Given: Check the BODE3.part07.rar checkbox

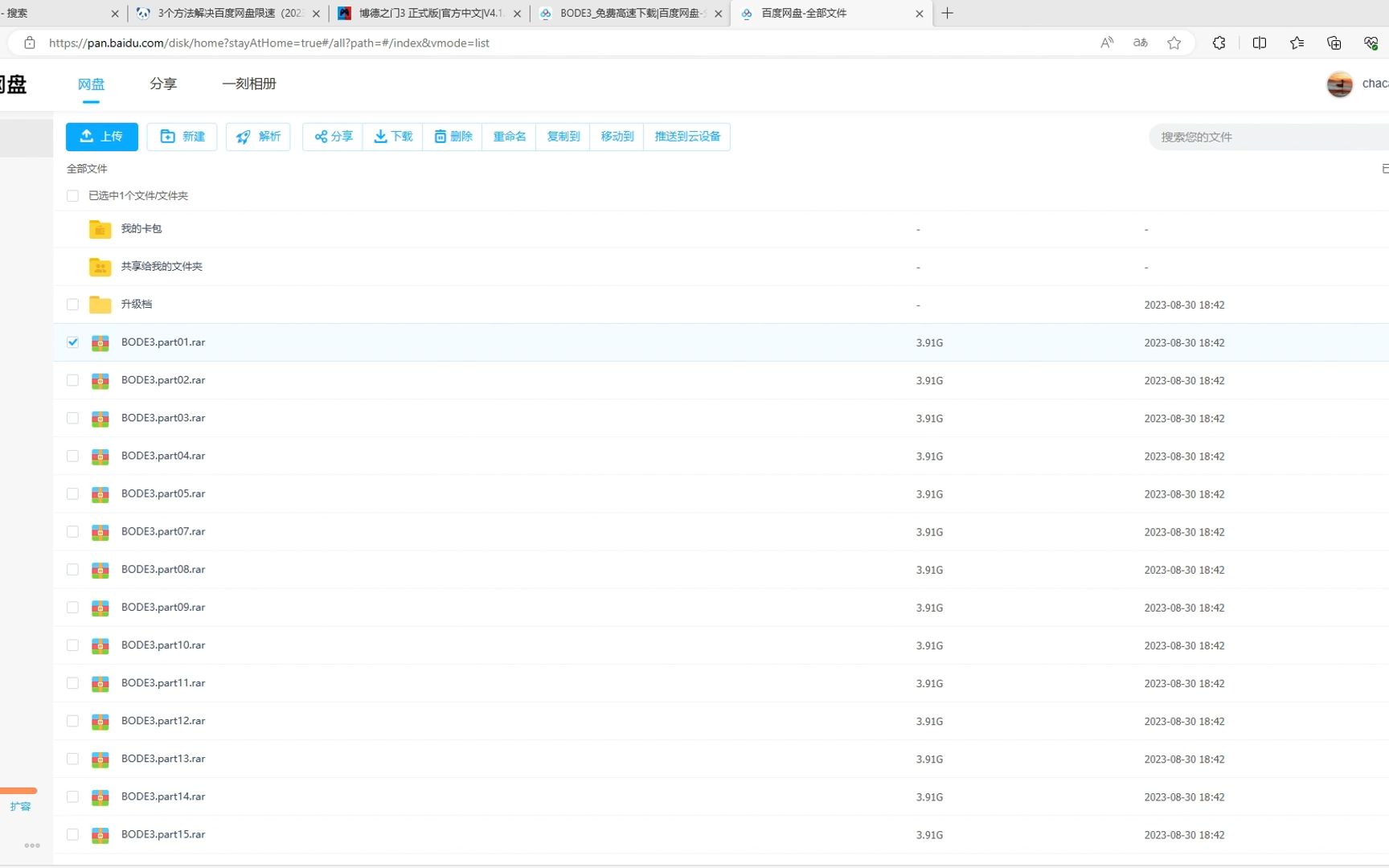Looking at the screenshot, I should [x=72, y=531].
